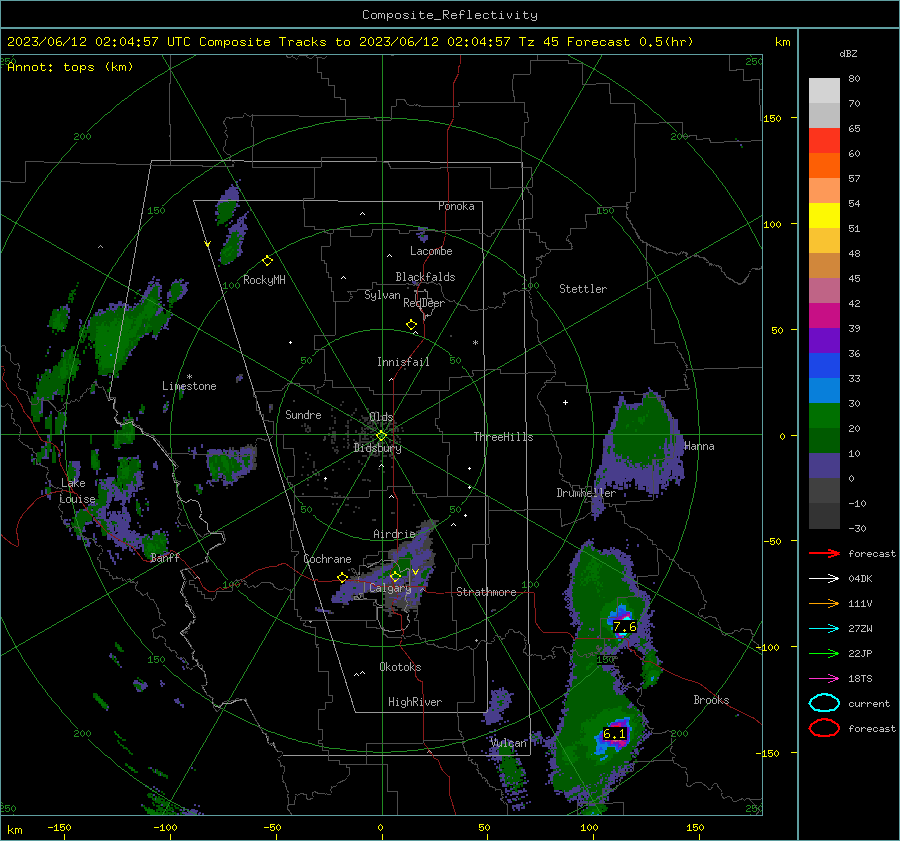This screenshot has height=841, width=900.
Task: Click the ThreeHills city label
Action: (x=503, y=437)
